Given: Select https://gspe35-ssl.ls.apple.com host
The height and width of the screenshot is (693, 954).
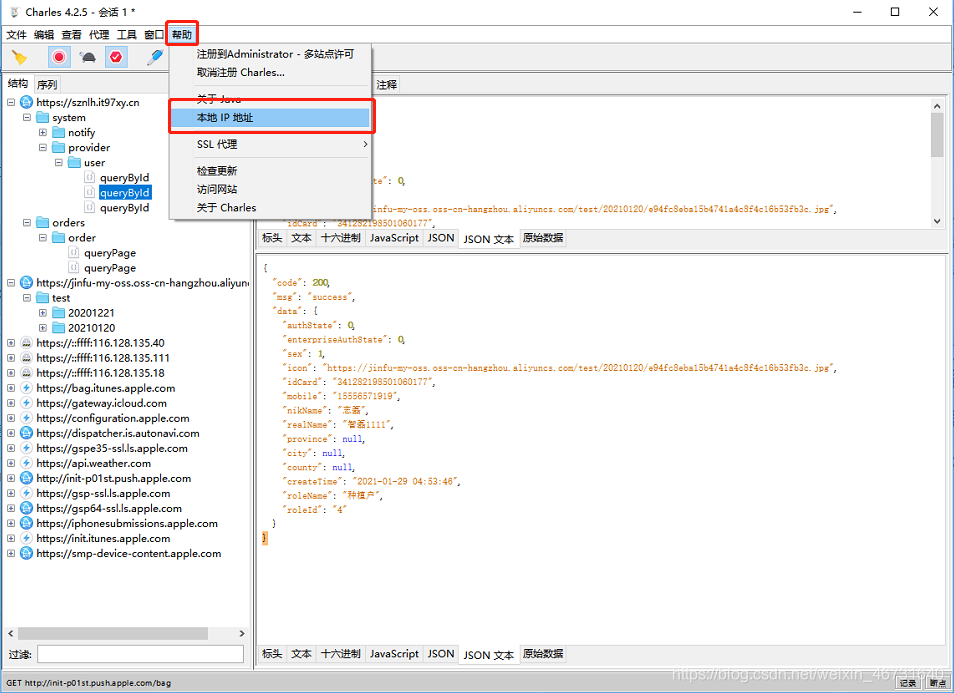Looking at the screenshot, I should [112, 448].
